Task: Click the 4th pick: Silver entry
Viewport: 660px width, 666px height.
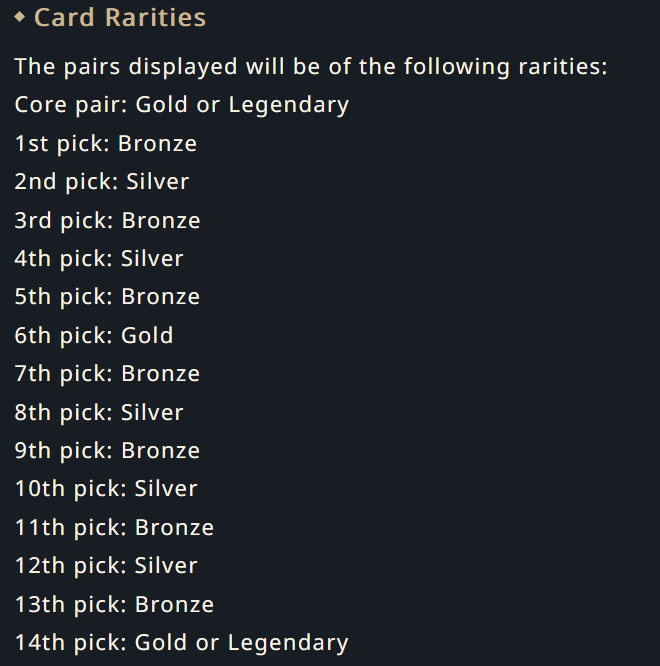Action: (99, 259)
